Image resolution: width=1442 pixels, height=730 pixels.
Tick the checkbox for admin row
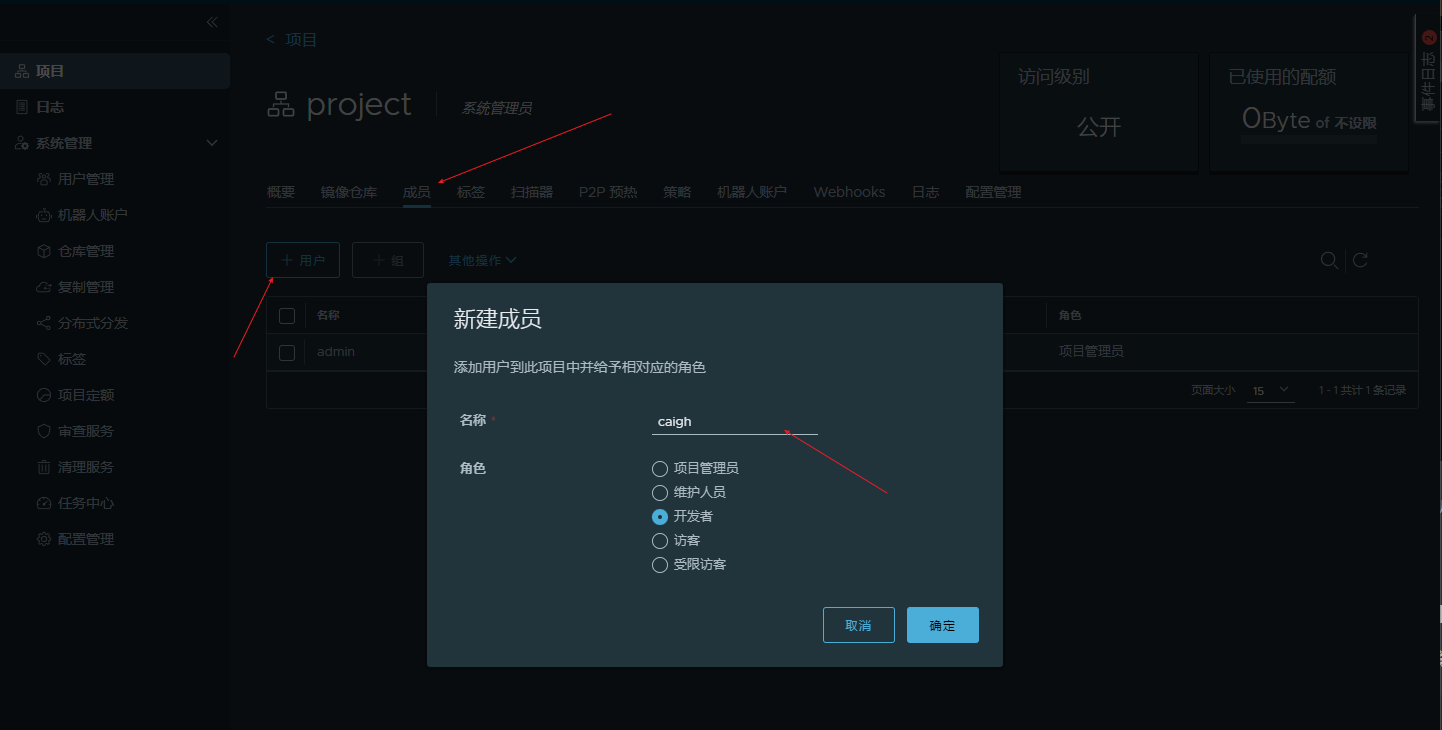(287, 352)
